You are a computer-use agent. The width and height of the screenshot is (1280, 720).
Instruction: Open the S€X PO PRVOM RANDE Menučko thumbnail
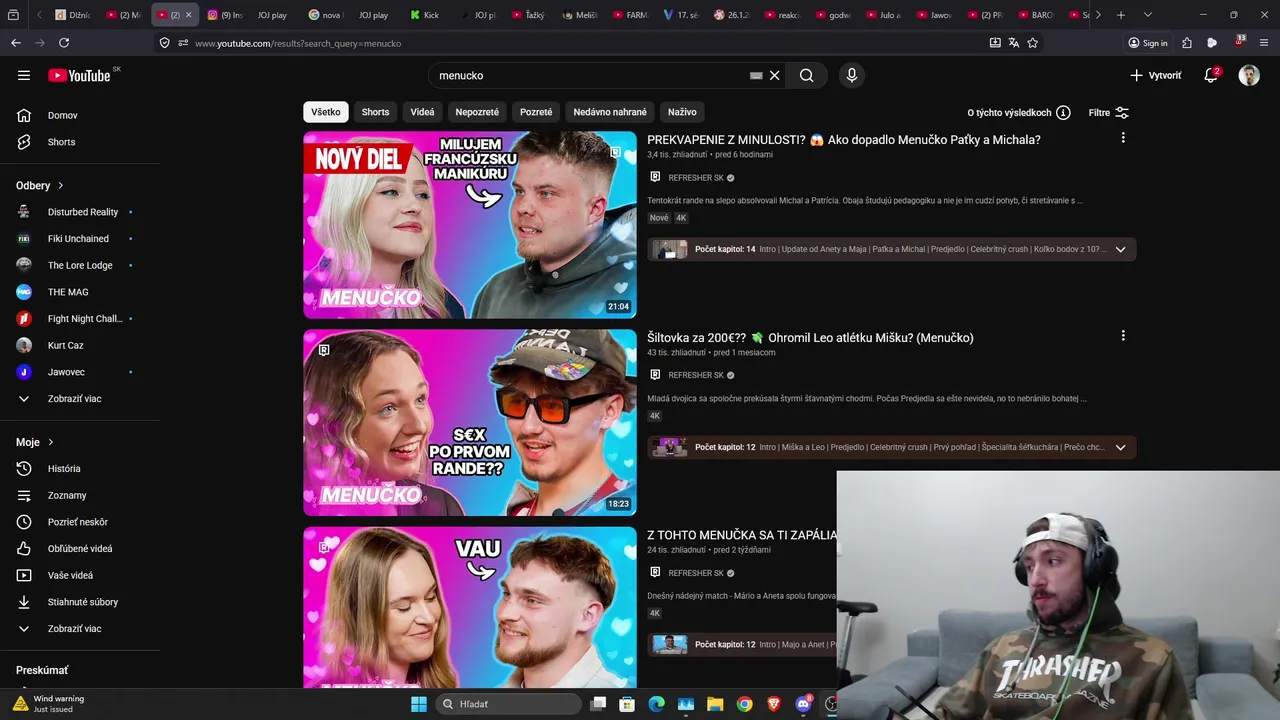470,423
